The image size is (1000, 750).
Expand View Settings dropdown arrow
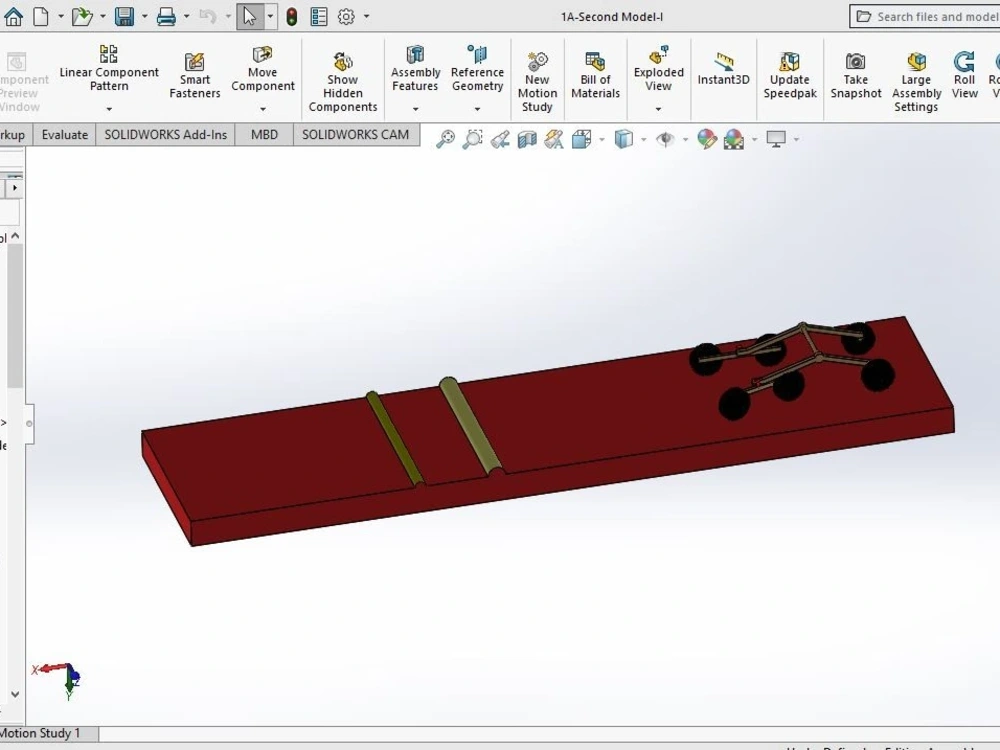point(796,139)
